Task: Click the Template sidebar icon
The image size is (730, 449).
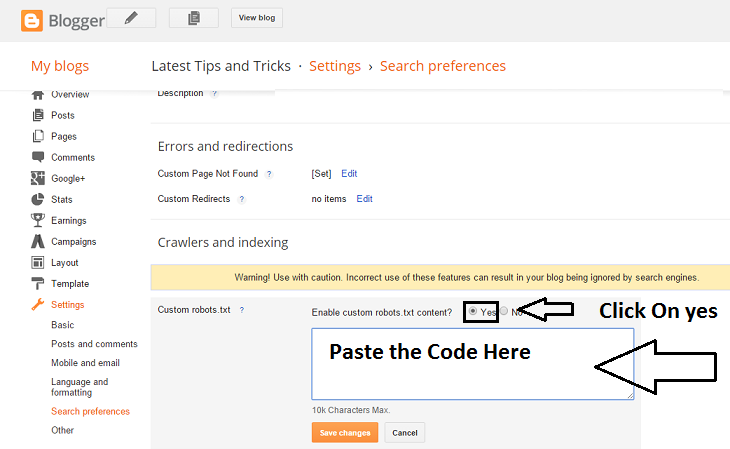Action: click(x=38, y=283)
